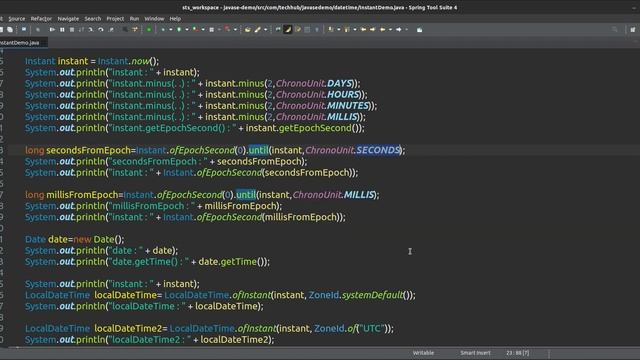
Task: Click the Debug launch bug icon
Action: (163, 29)
